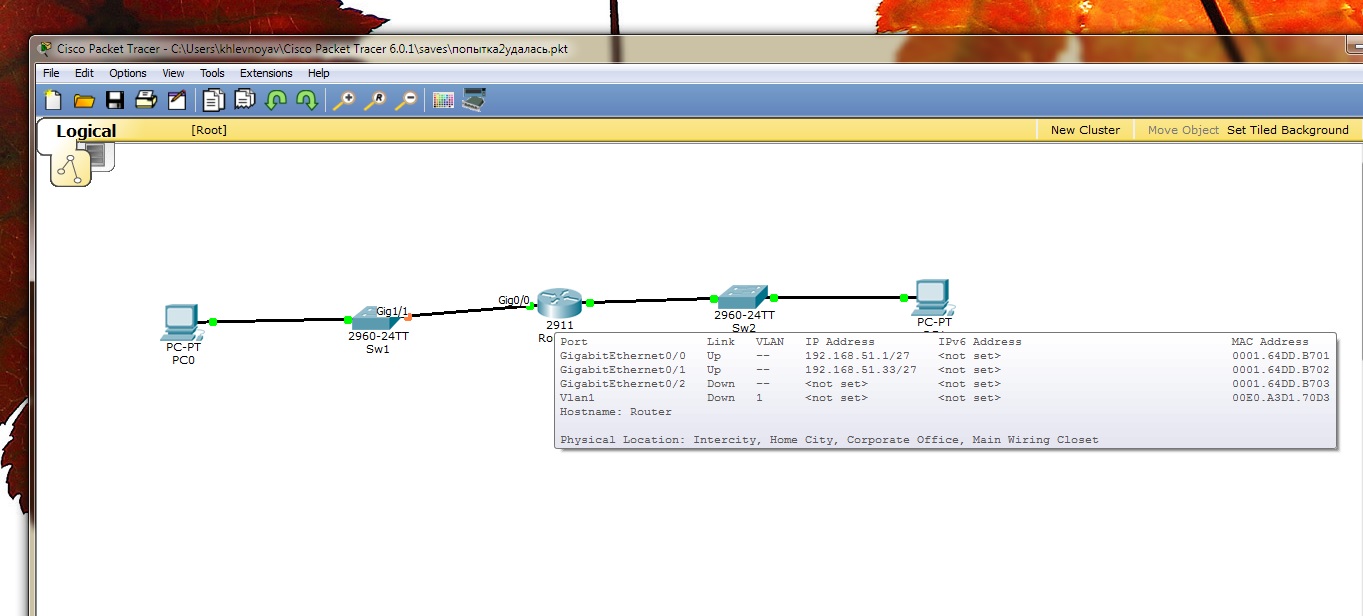Click Set Tiled Background button

tap(1288, 130)
